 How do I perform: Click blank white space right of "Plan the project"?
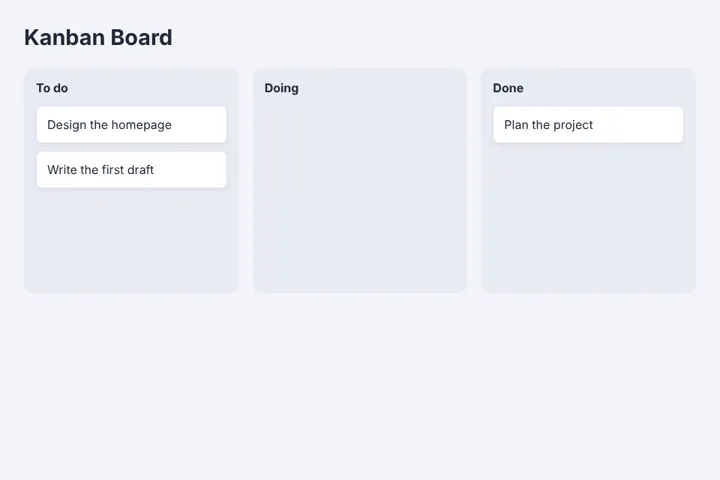coord(638,124)
